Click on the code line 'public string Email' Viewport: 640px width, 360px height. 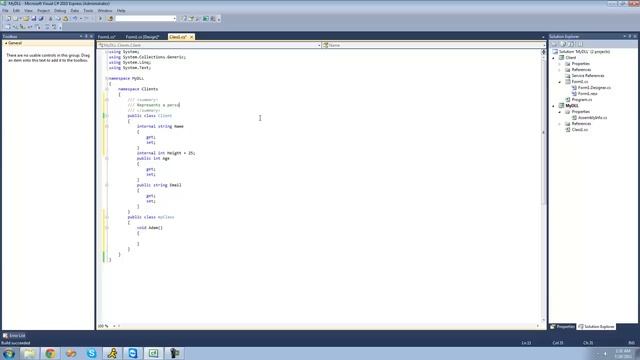tap(159, 185)
